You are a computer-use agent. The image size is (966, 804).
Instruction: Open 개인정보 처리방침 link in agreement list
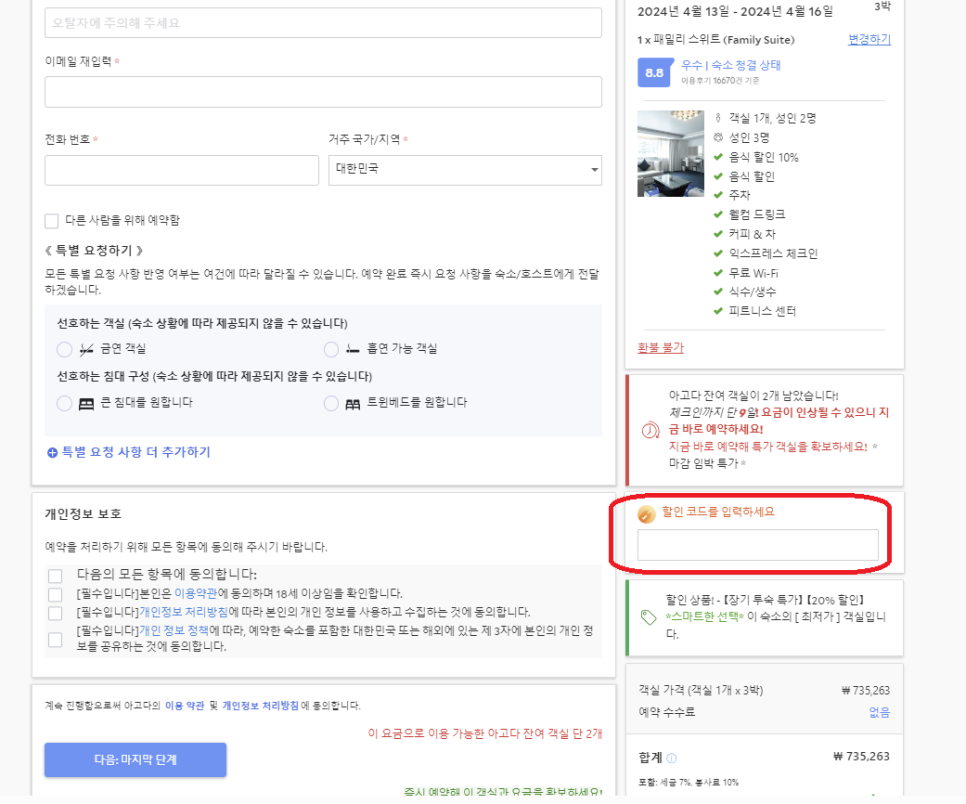pyautogui.click(x=184, y=612)
